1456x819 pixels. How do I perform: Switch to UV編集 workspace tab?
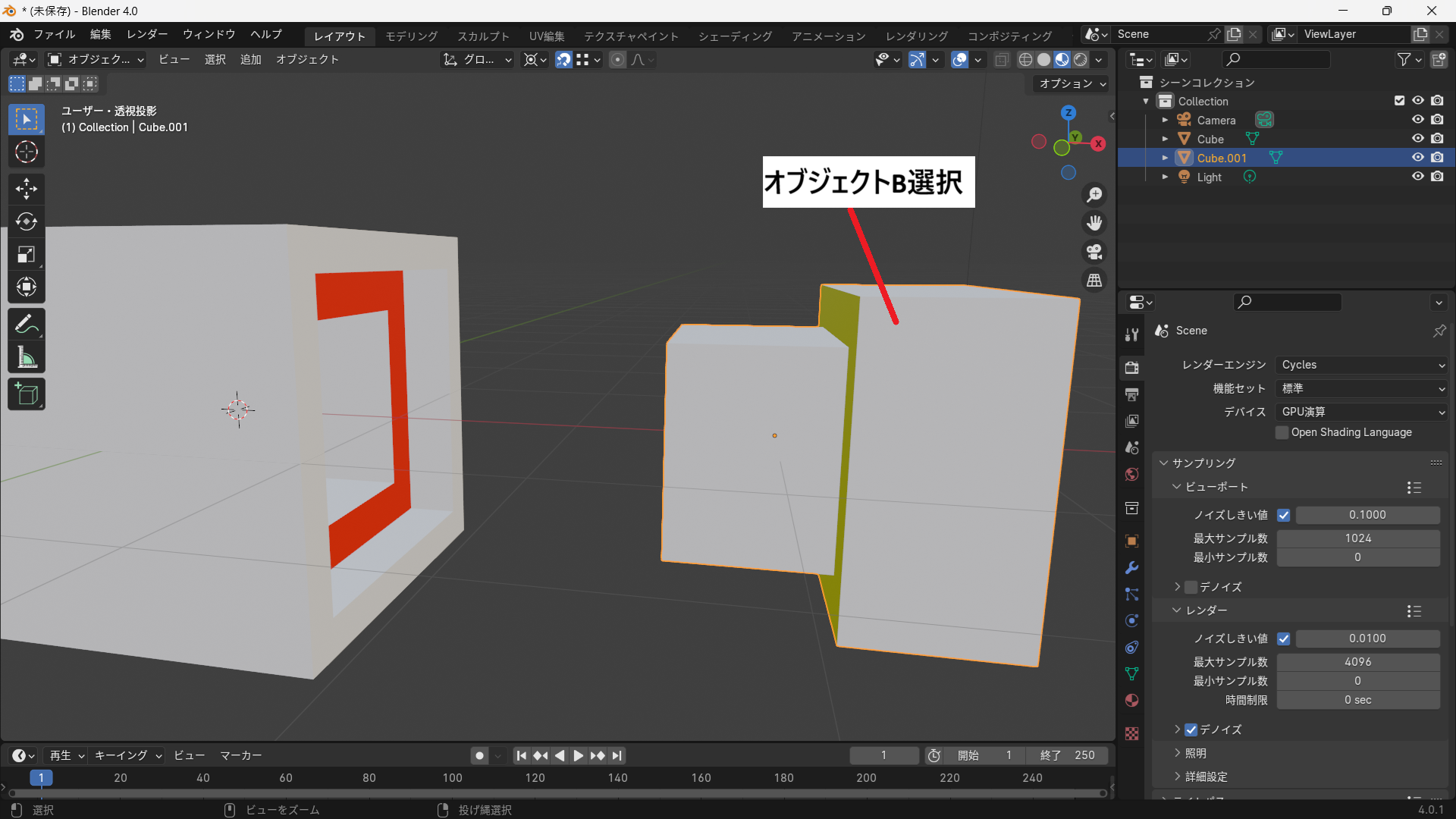click(x=547, y=36)
